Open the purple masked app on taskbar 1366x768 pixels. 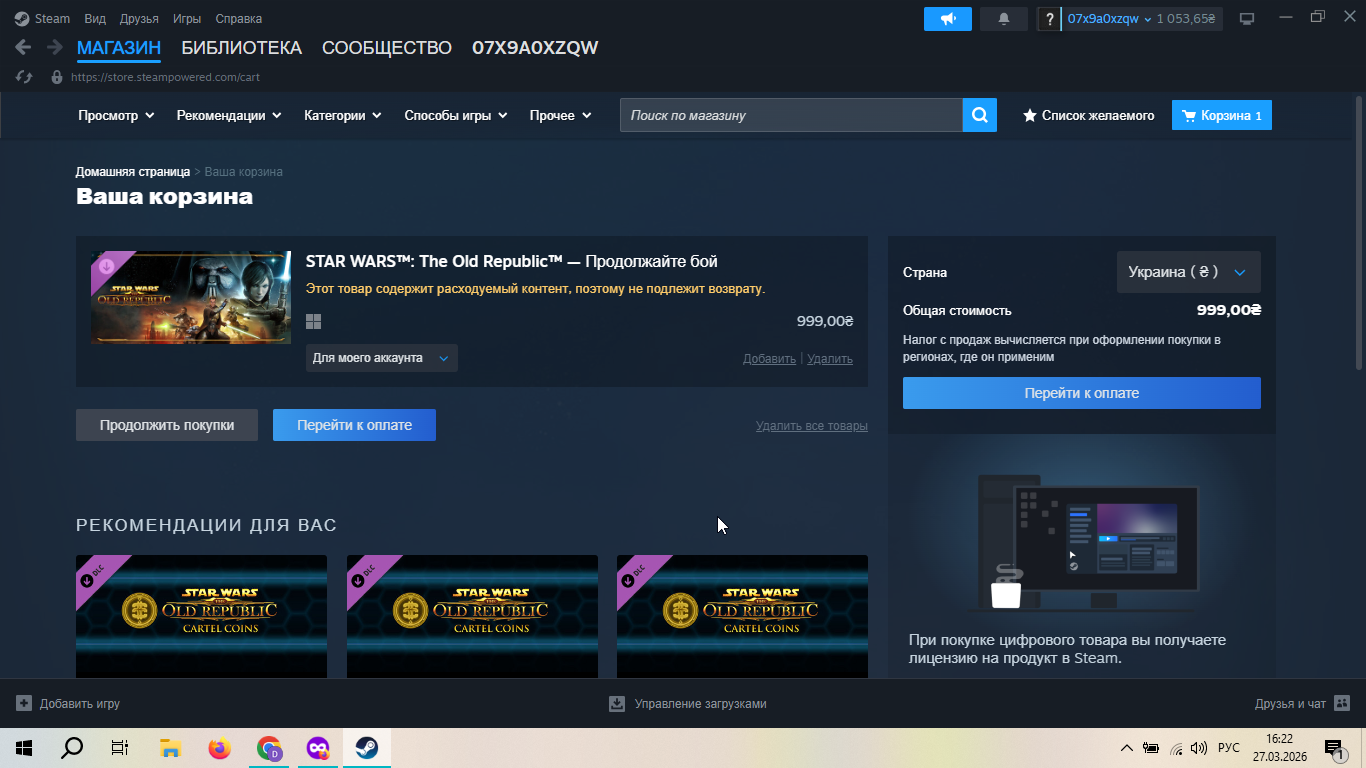pyautogui.click(x=318, y=748)
